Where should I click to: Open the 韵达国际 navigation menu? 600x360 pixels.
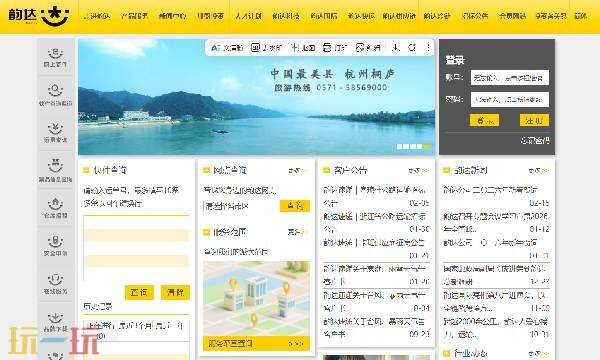point(324,16)
